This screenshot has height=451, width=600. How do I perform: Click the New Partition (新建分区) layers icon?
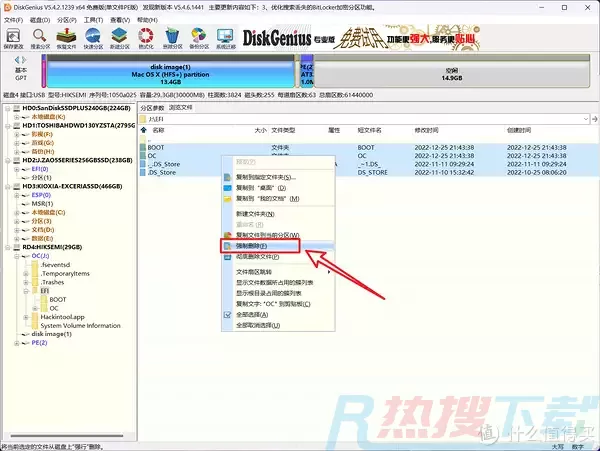(x=119, y=36)
